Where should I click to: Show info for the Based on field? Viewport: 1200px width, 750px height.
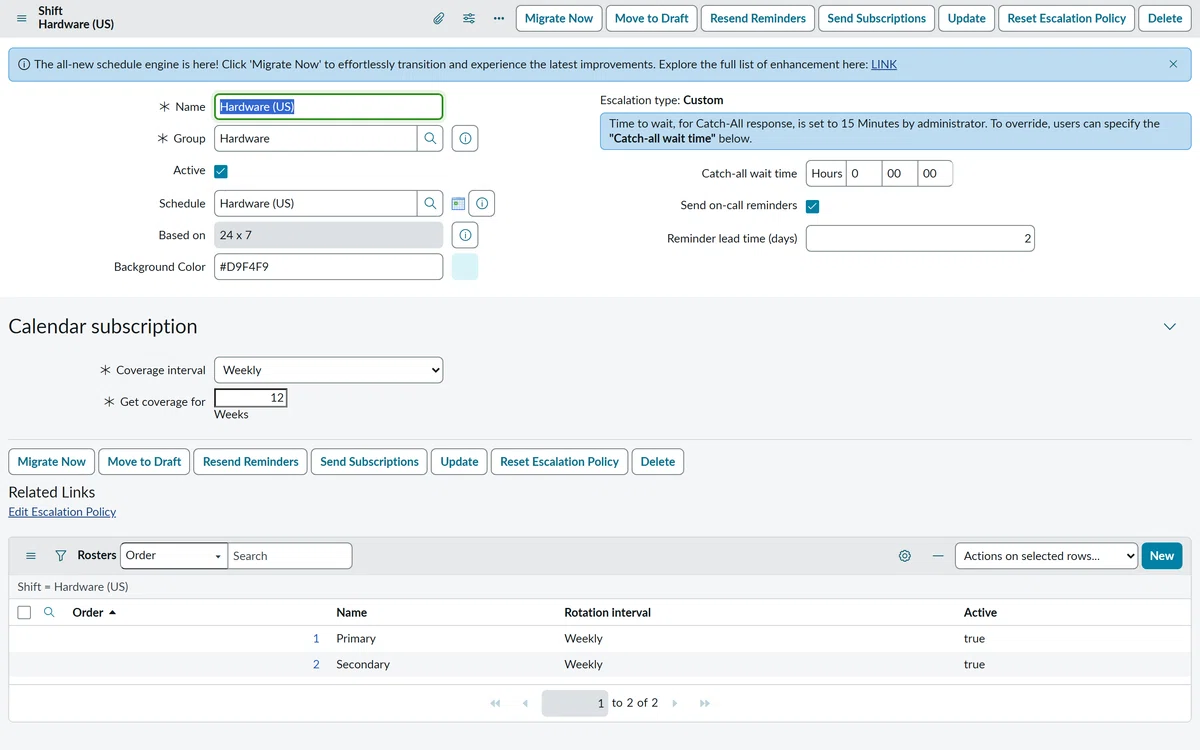pyautogui.click(x=465, y=235)
